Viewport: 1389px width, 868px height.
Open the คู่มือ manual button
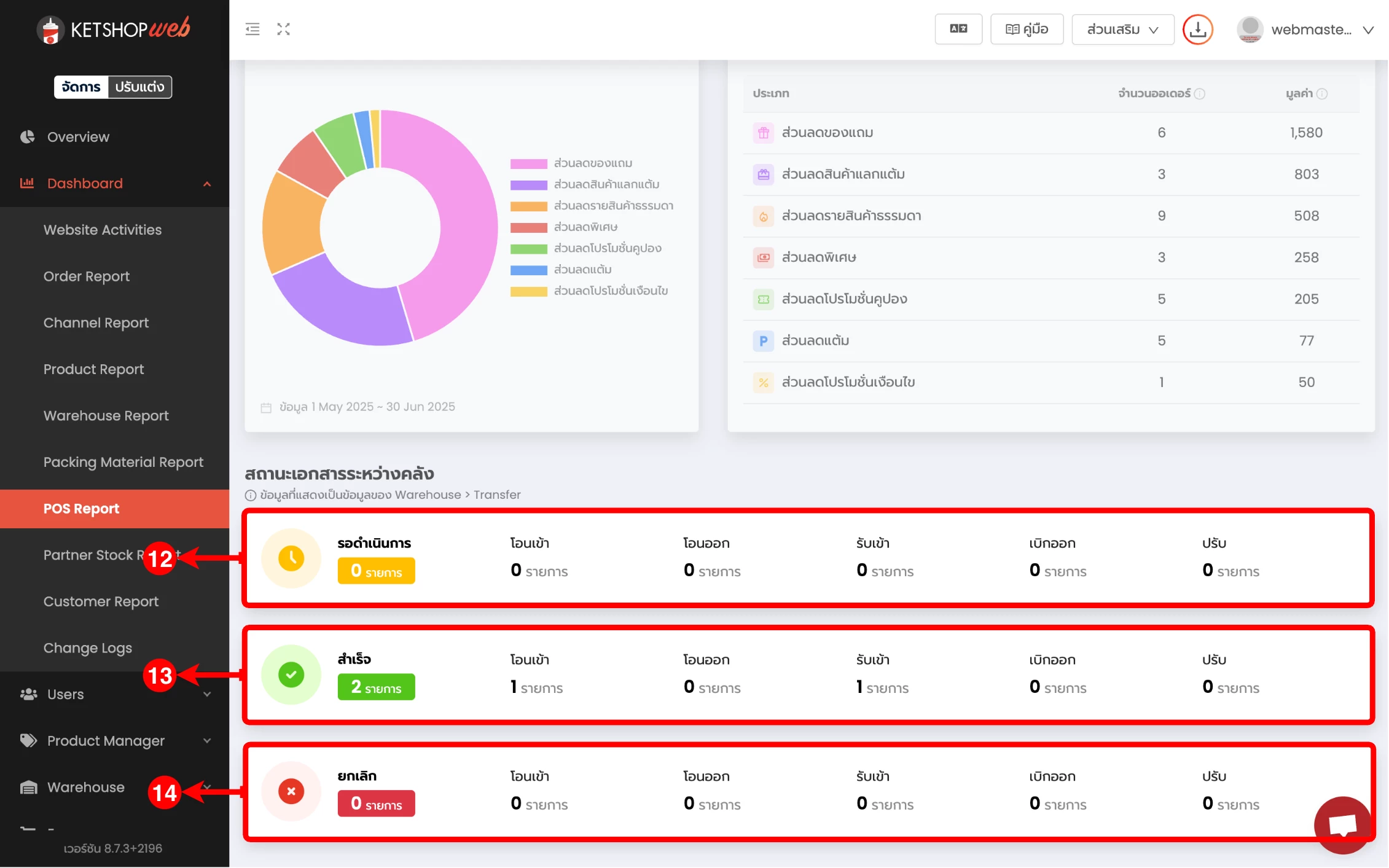point(1027,29)
